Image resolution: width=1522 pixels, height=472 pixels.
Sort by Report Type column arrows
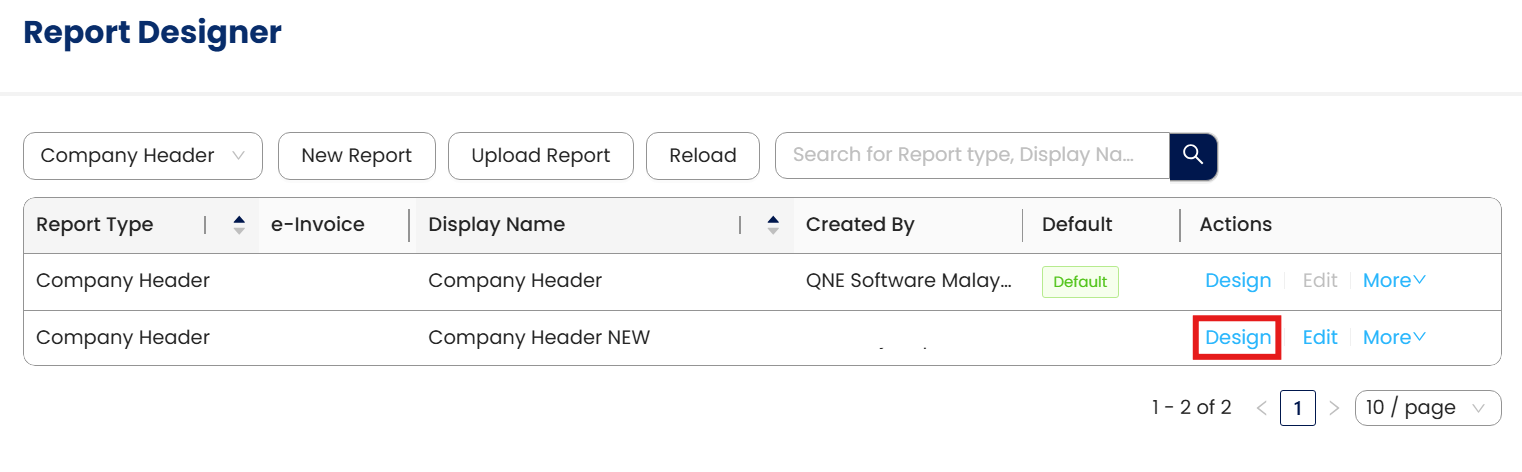[x=239, y=225]
